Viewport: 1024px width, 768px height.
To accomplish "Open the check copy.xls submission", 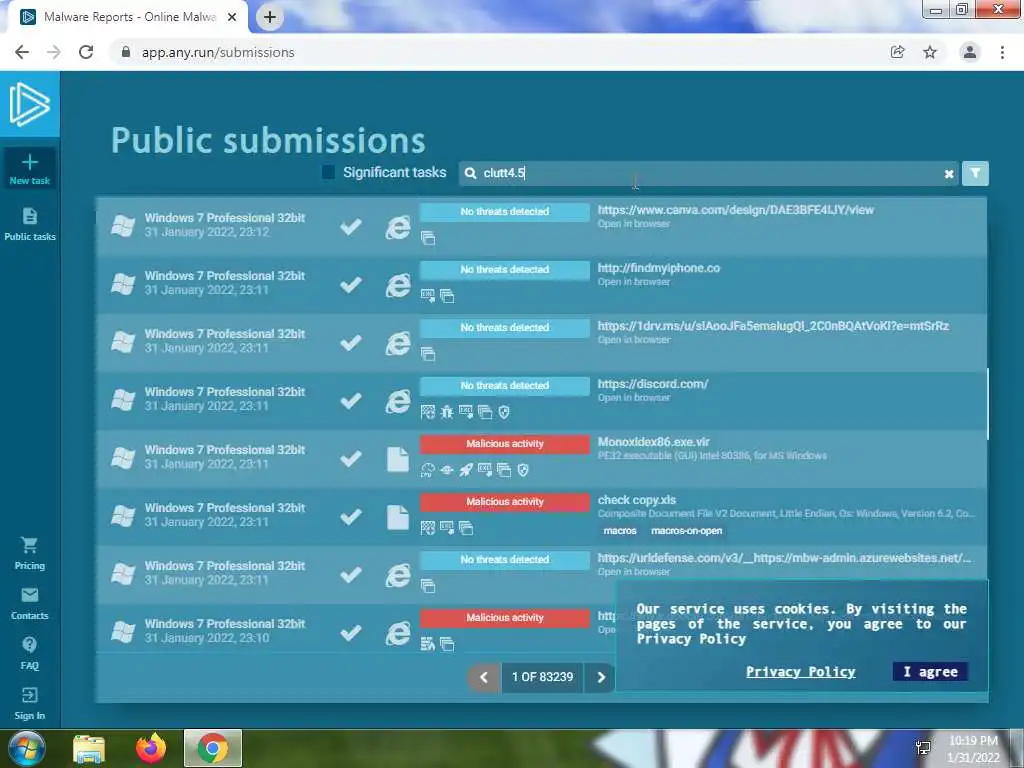I will [x=637, y=500].
